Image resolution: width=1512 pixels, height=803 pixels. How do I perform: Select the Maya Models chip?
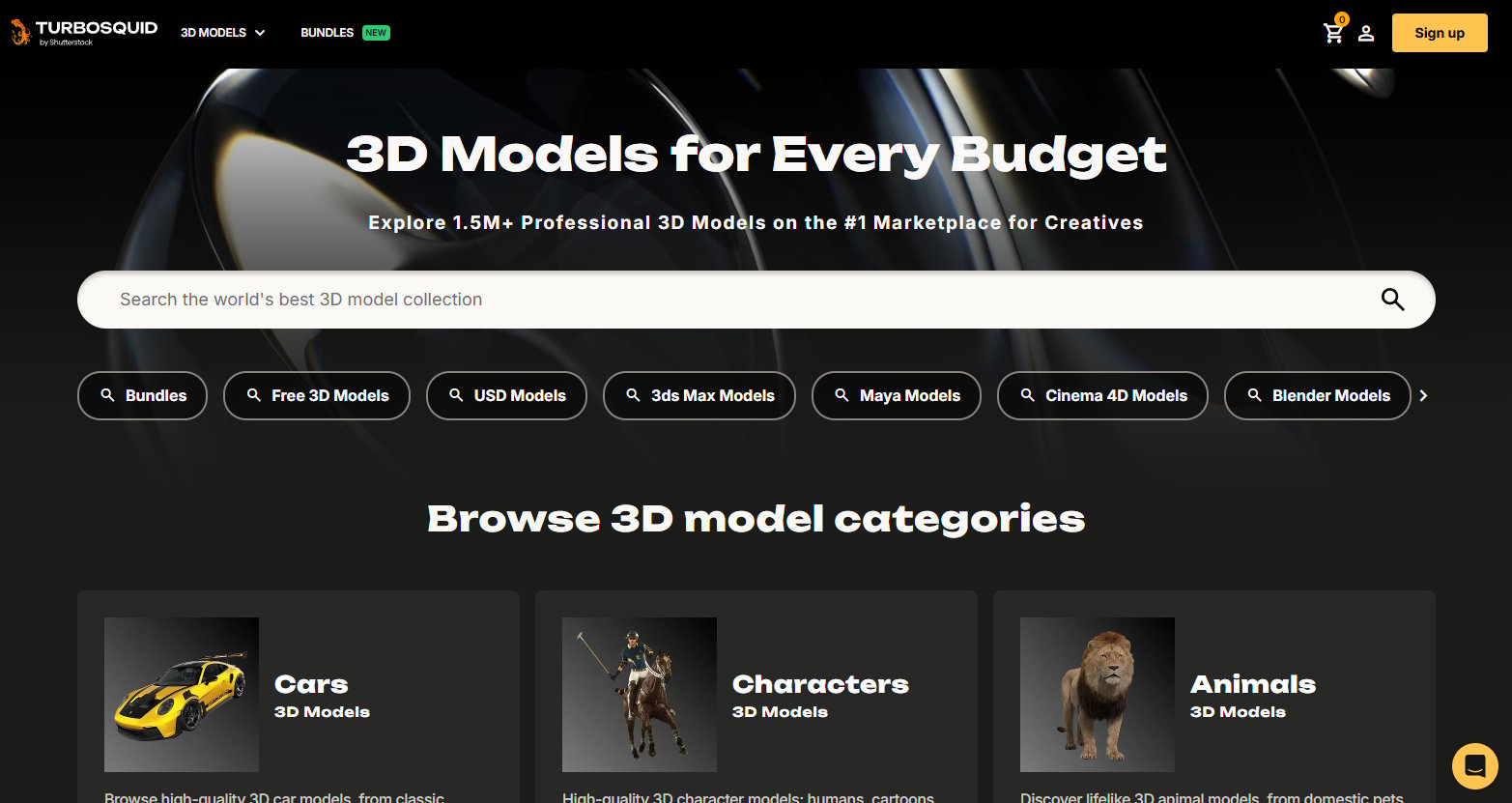tap(897, 395)
